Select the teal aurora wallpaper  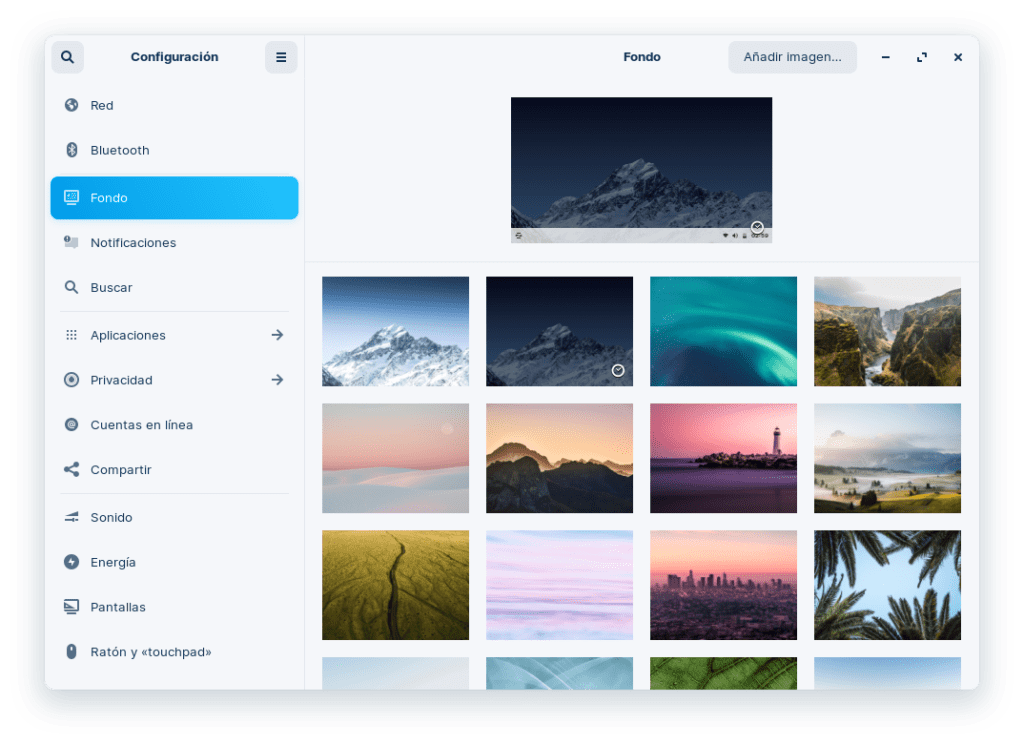click(x=723, y=331)
